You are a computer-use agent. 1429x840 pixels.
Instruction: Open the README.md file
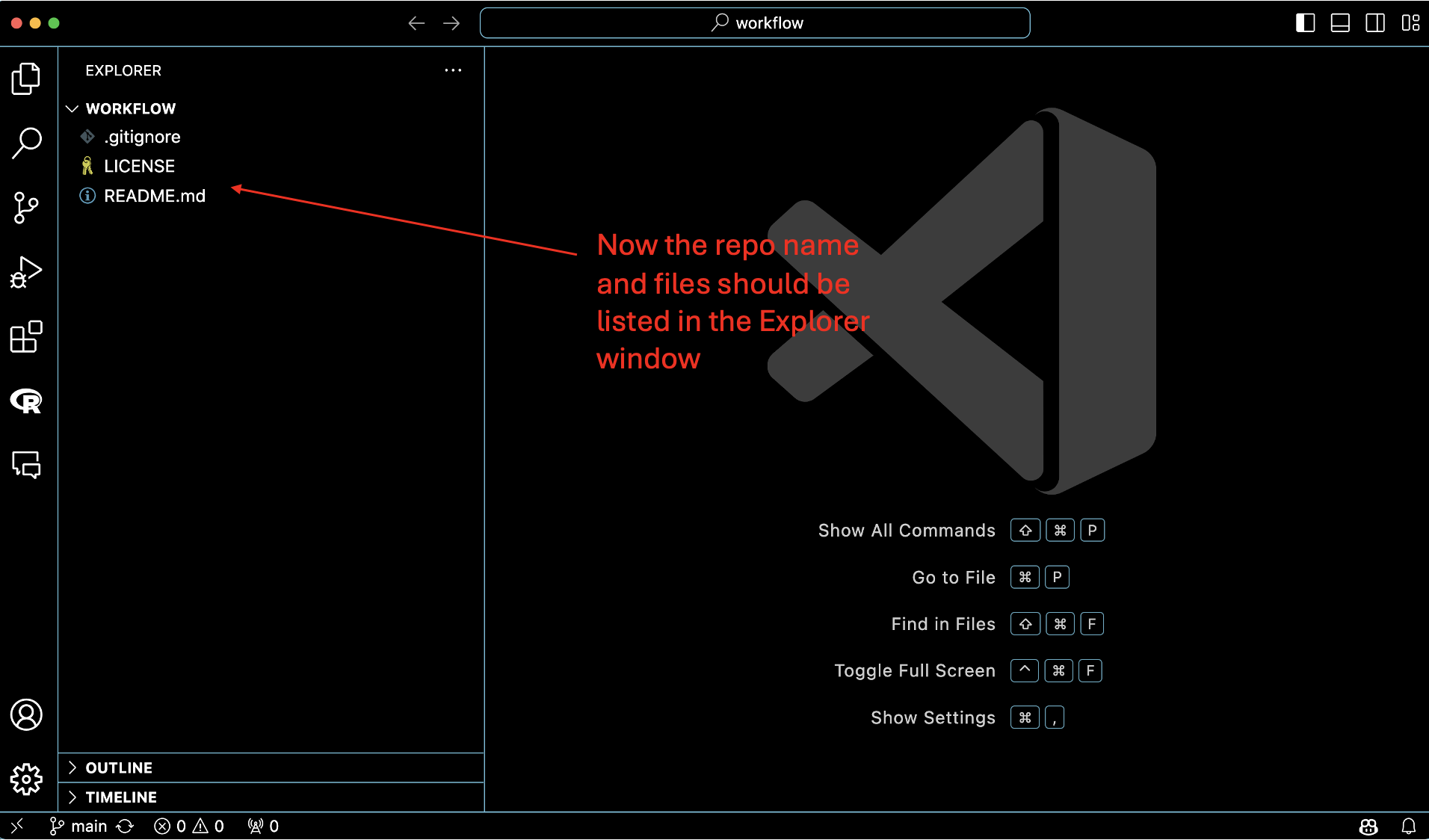coord(271,196)
